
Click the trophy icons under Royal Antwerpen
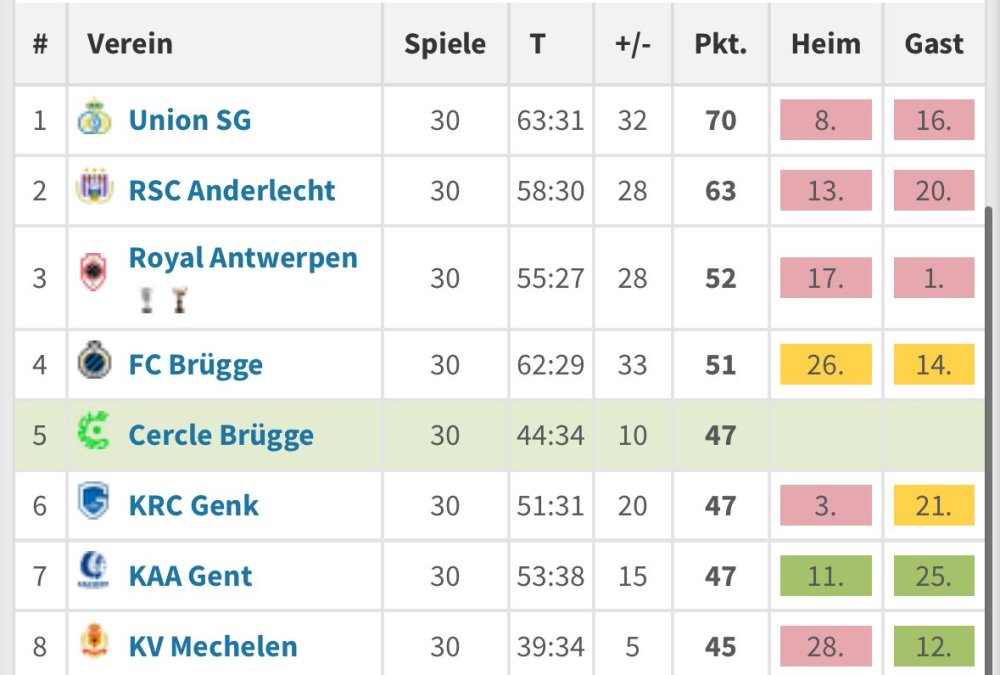163,301
